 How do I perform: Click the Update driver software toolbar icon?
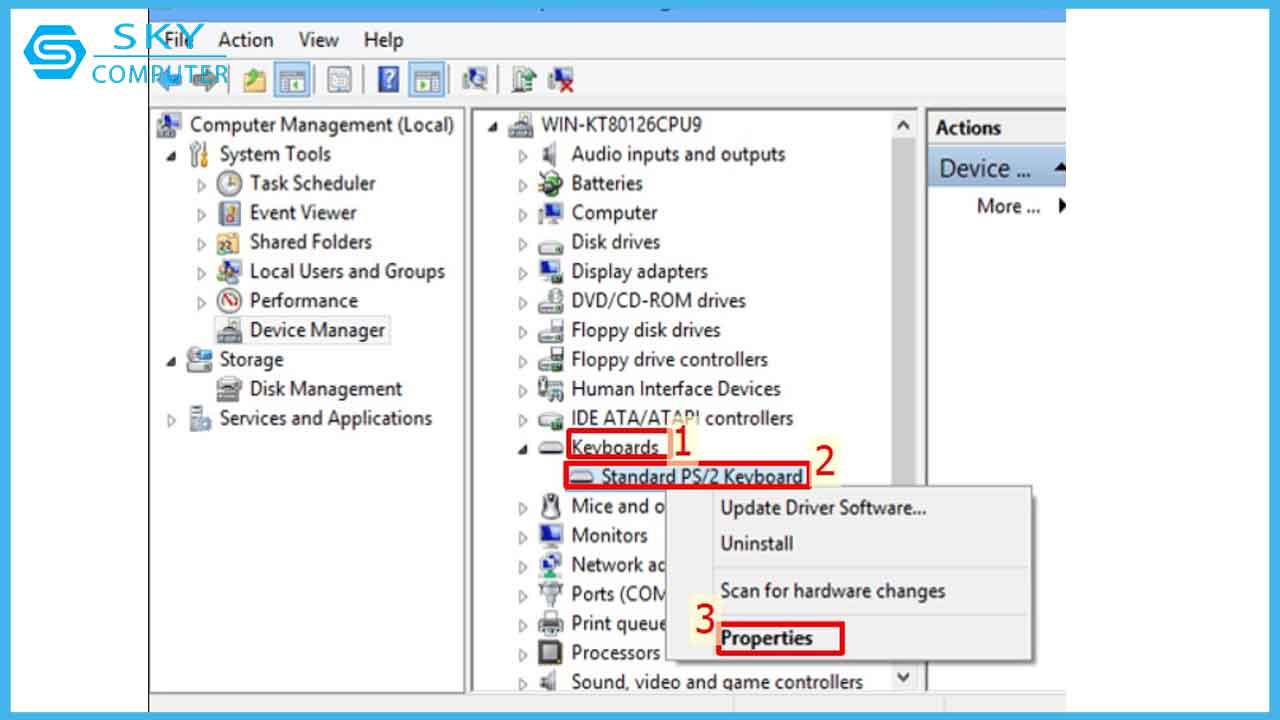click(x=523, y=80)
